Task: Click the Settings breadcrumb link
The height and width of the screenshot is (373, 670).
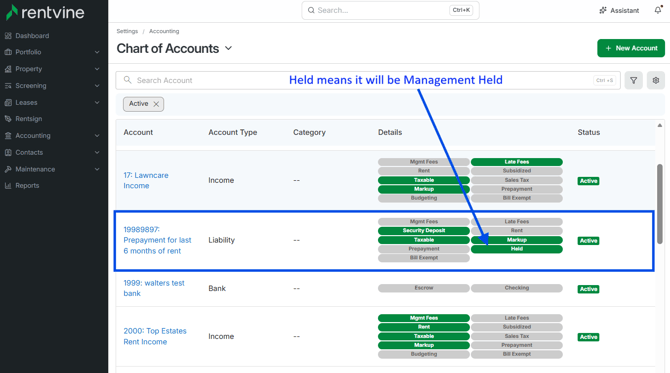Action: tap(127, 31)
